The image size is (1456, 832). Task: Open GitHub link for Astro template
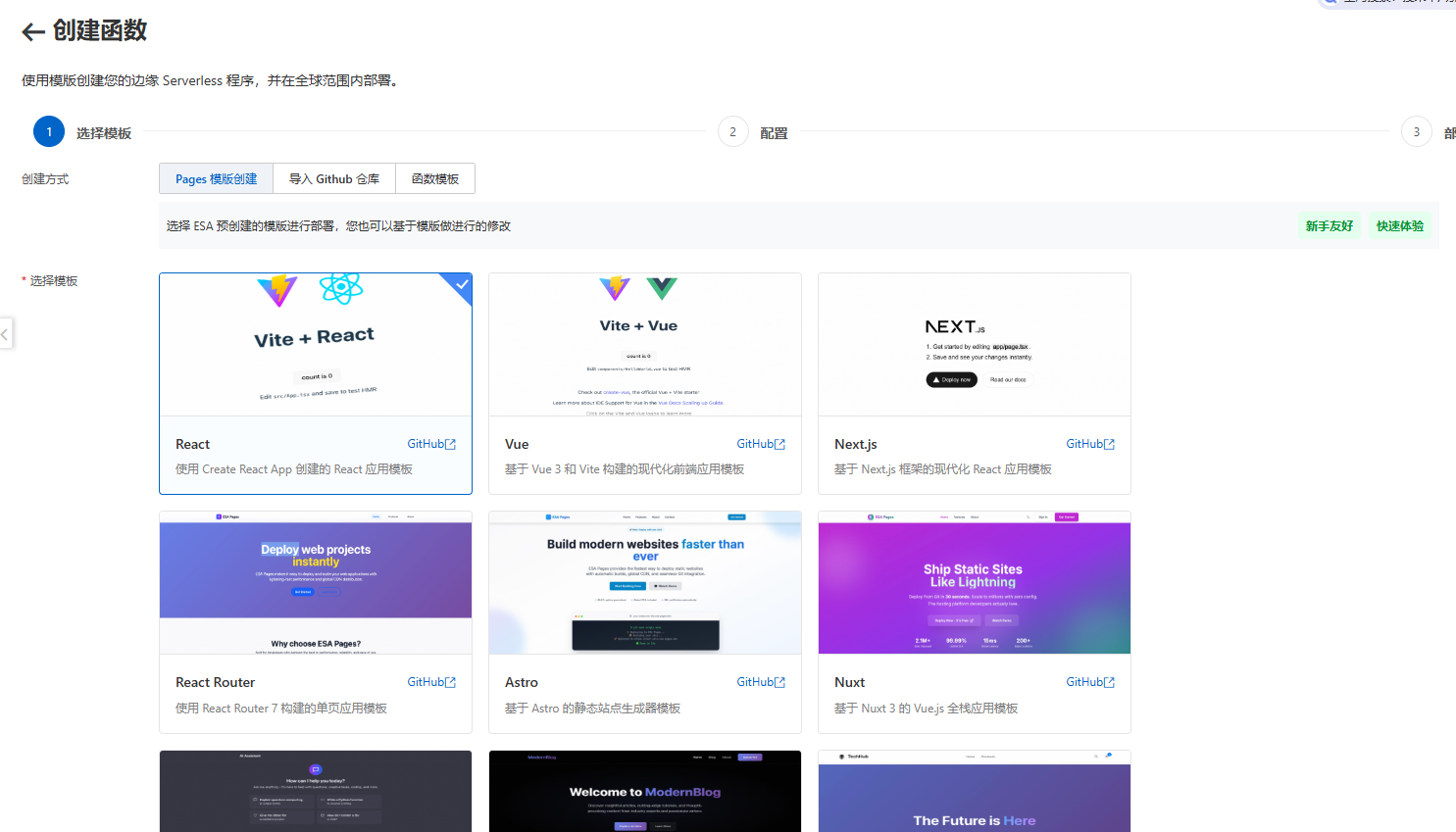click(x=761, y=682)
